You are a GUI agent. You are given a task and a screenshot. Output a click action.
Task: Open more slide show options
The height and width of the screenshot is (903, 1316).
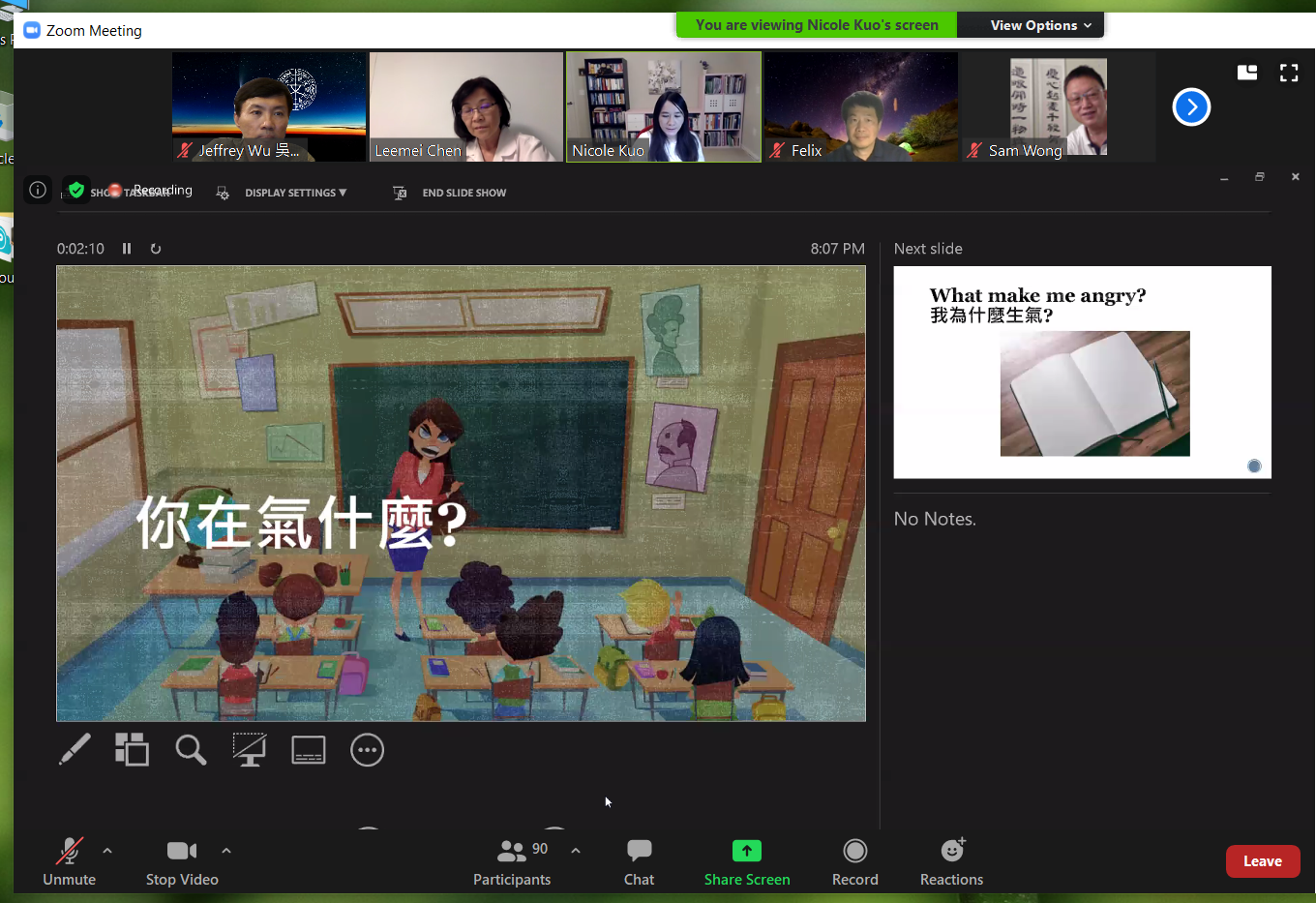coord(368,749)
